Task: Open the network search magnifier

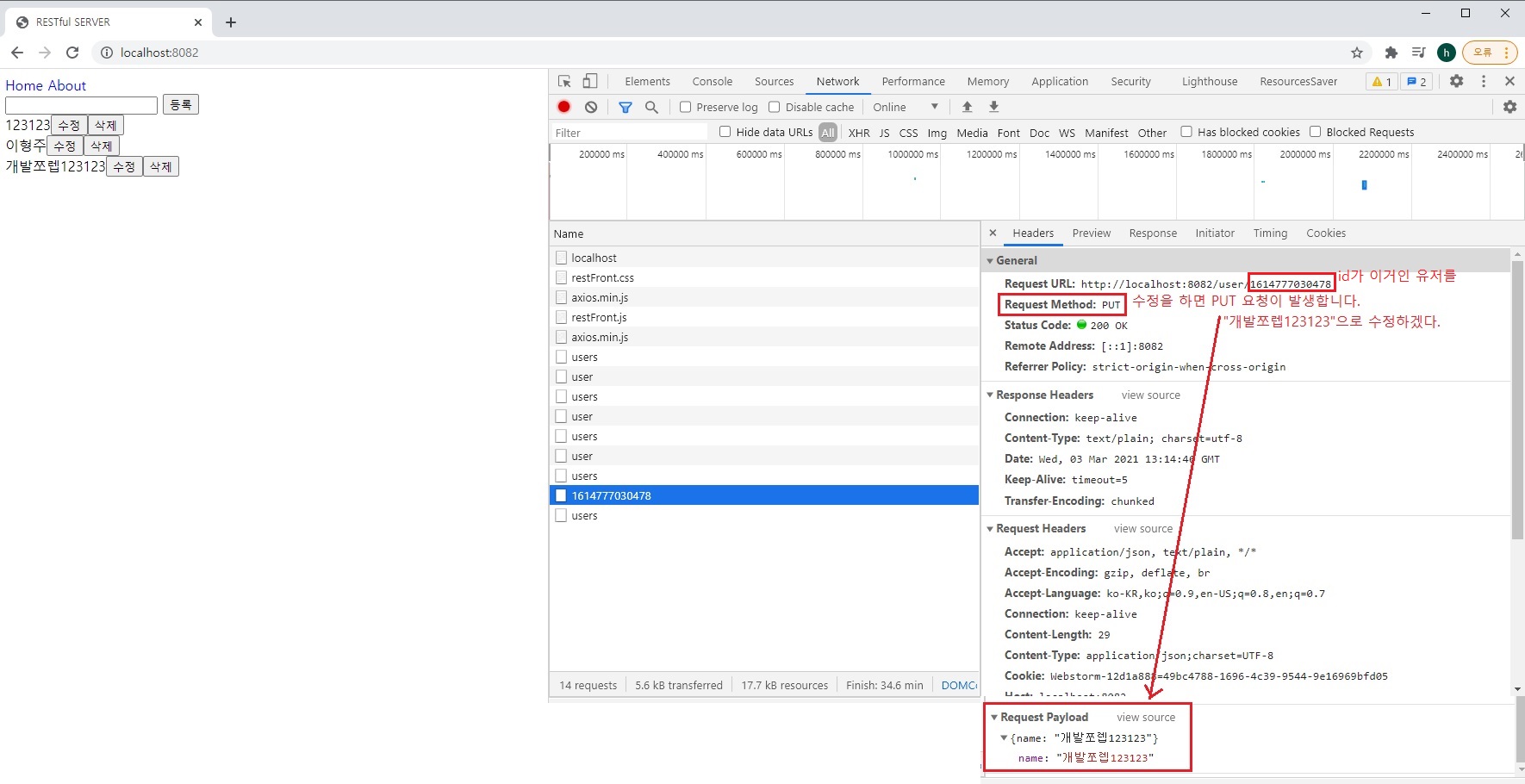Action: click(652, 107)
